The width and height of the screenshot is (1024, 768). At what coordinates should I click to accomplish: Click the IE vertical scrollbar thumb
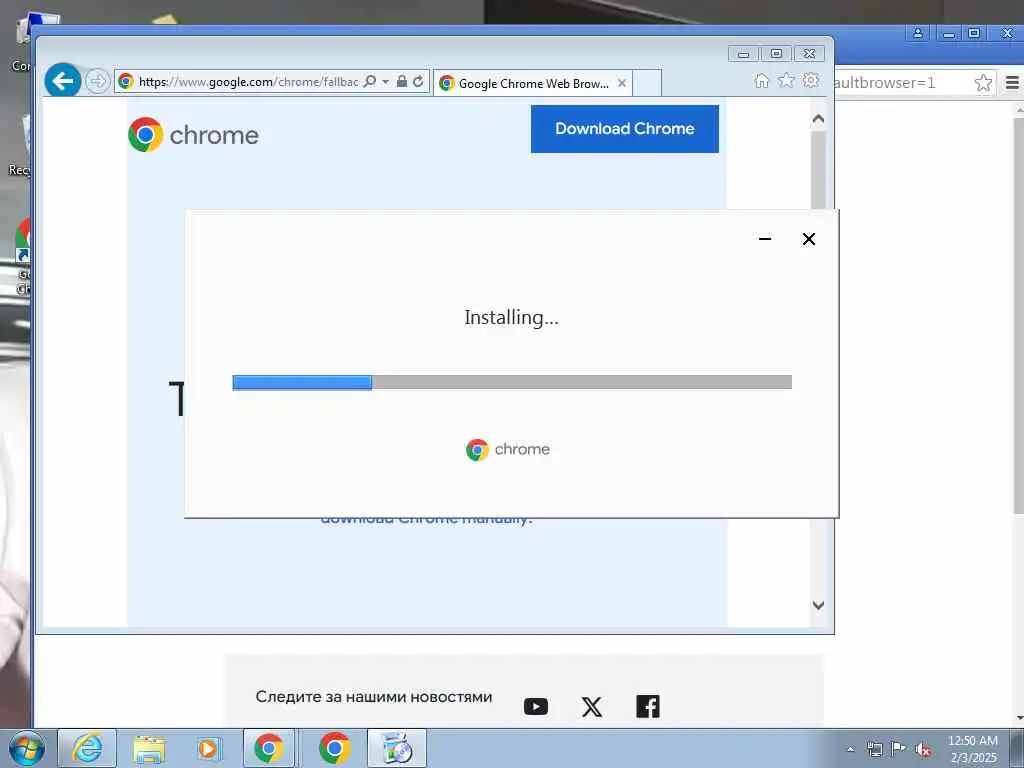click(818, 171)
